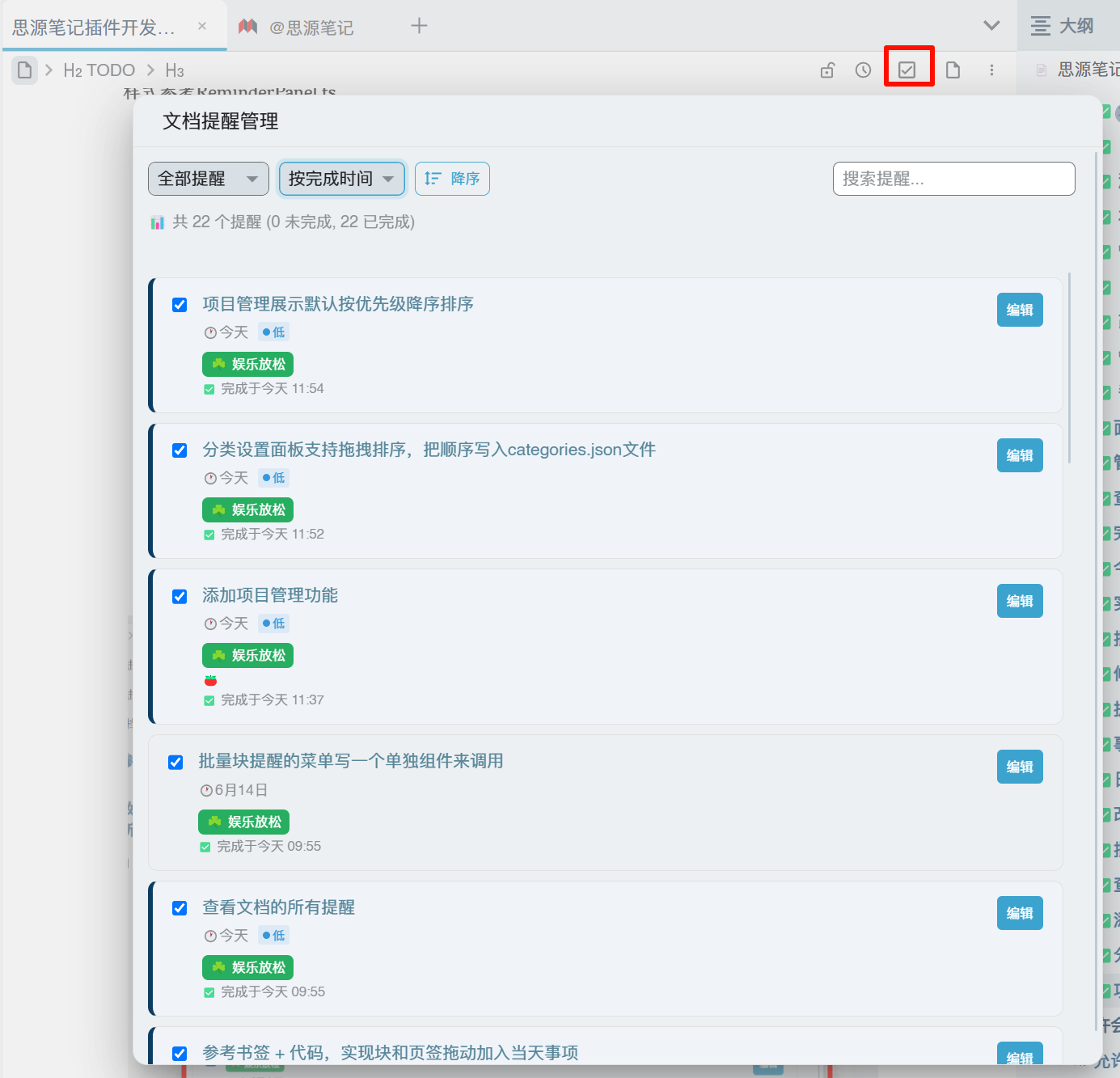Switch to the @思源笔记 tab
Screen dimensions: 1120x1078
311,27
